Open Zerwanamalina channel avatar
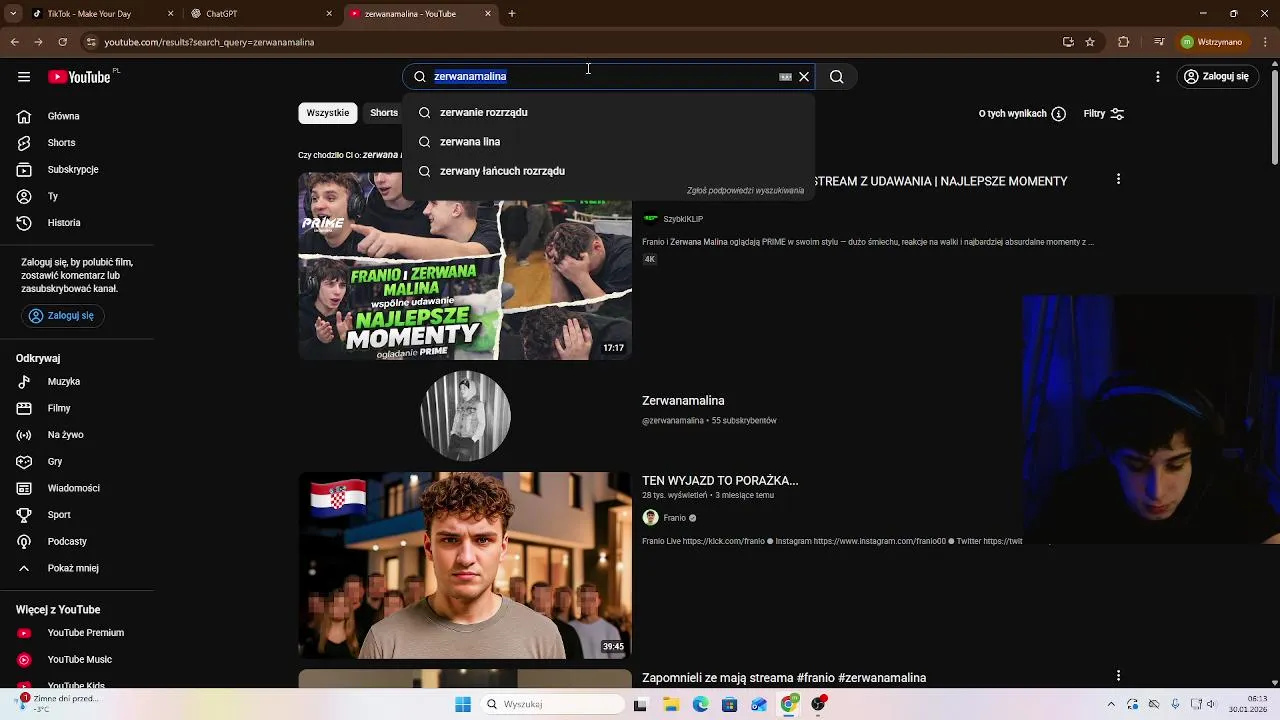Viewport: 1280px width, 720px height. [465, 416]
